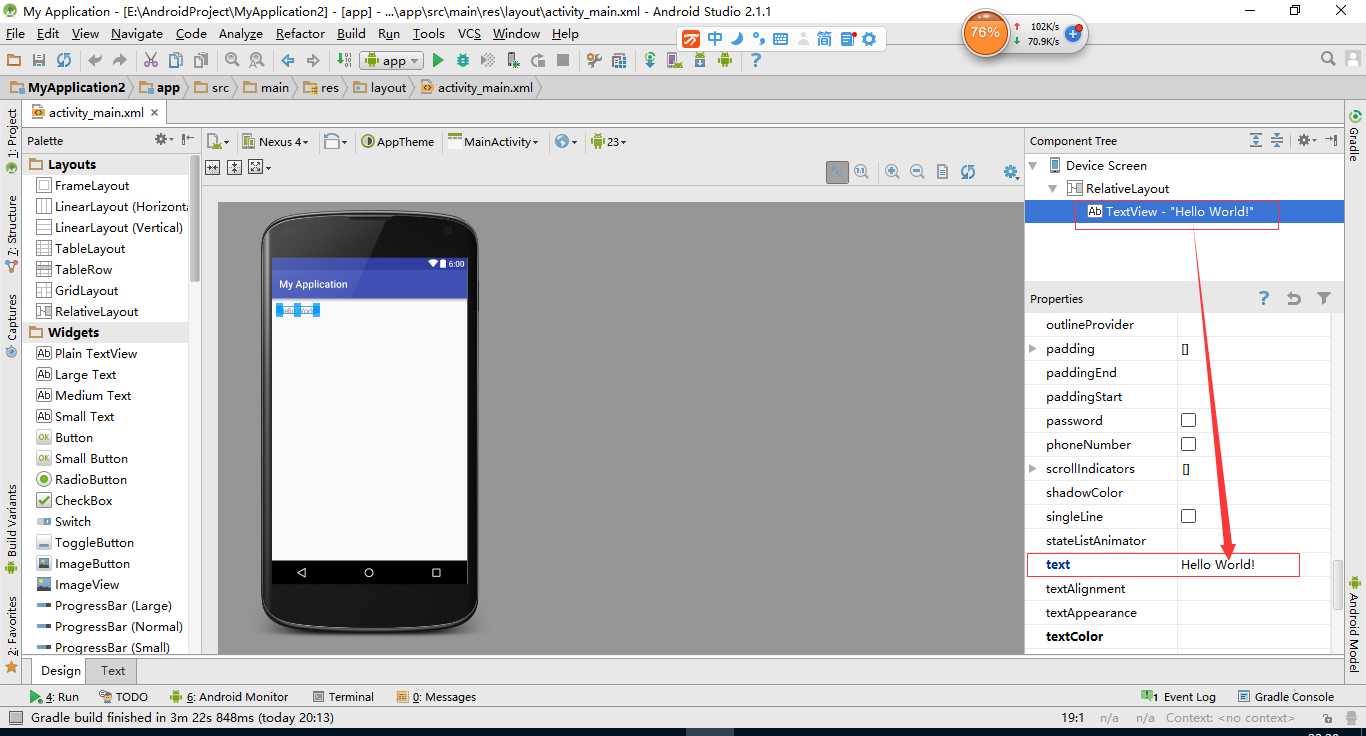Click the Back navigation arrow icon
The image size is (1366, 736).
click(288, 60)
